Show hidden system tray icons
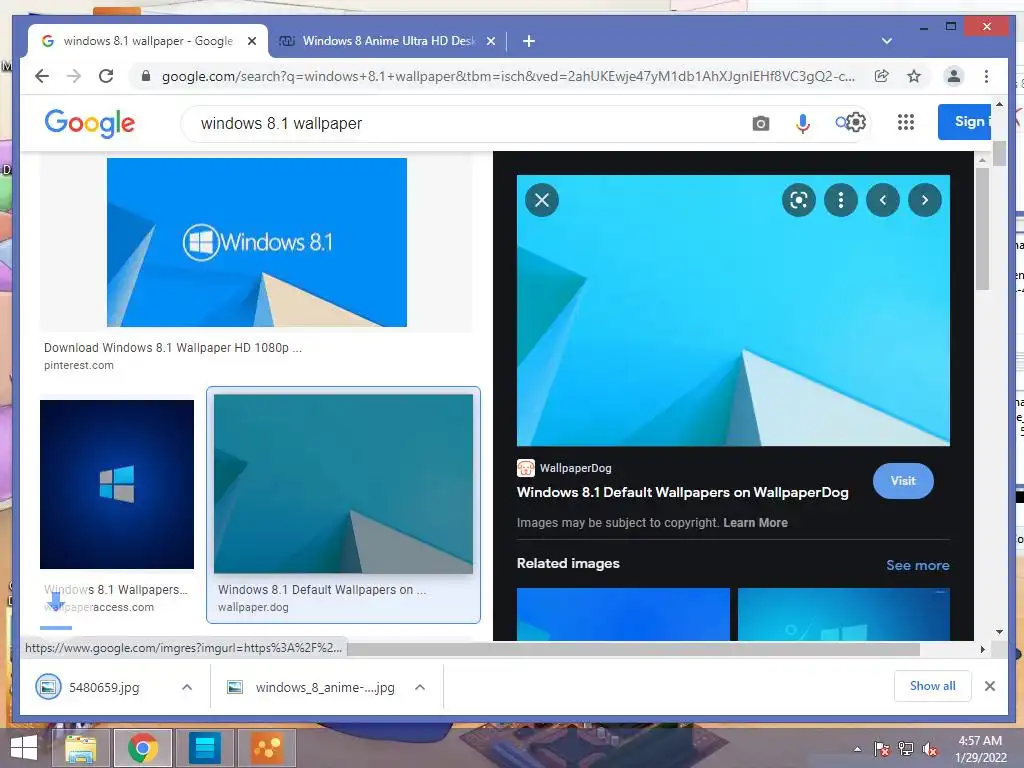The image size is (1024, 768). [857, 750]
